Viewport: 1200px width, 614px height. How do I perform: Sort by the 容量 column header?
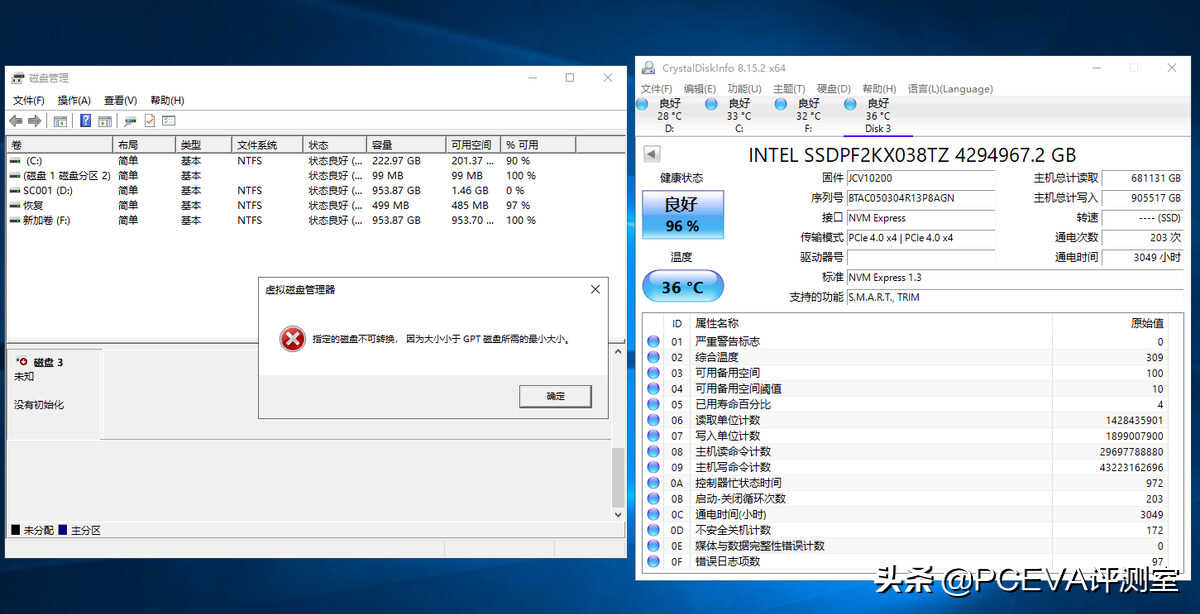tap(406, 145)
